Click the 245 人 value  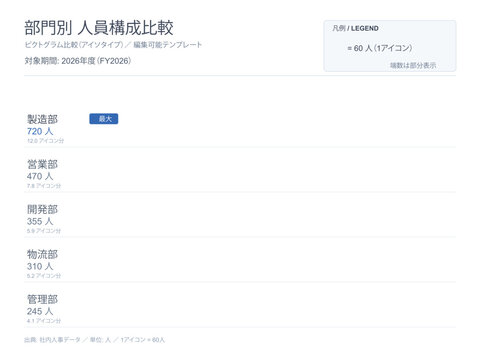click(x=40, y=311)
